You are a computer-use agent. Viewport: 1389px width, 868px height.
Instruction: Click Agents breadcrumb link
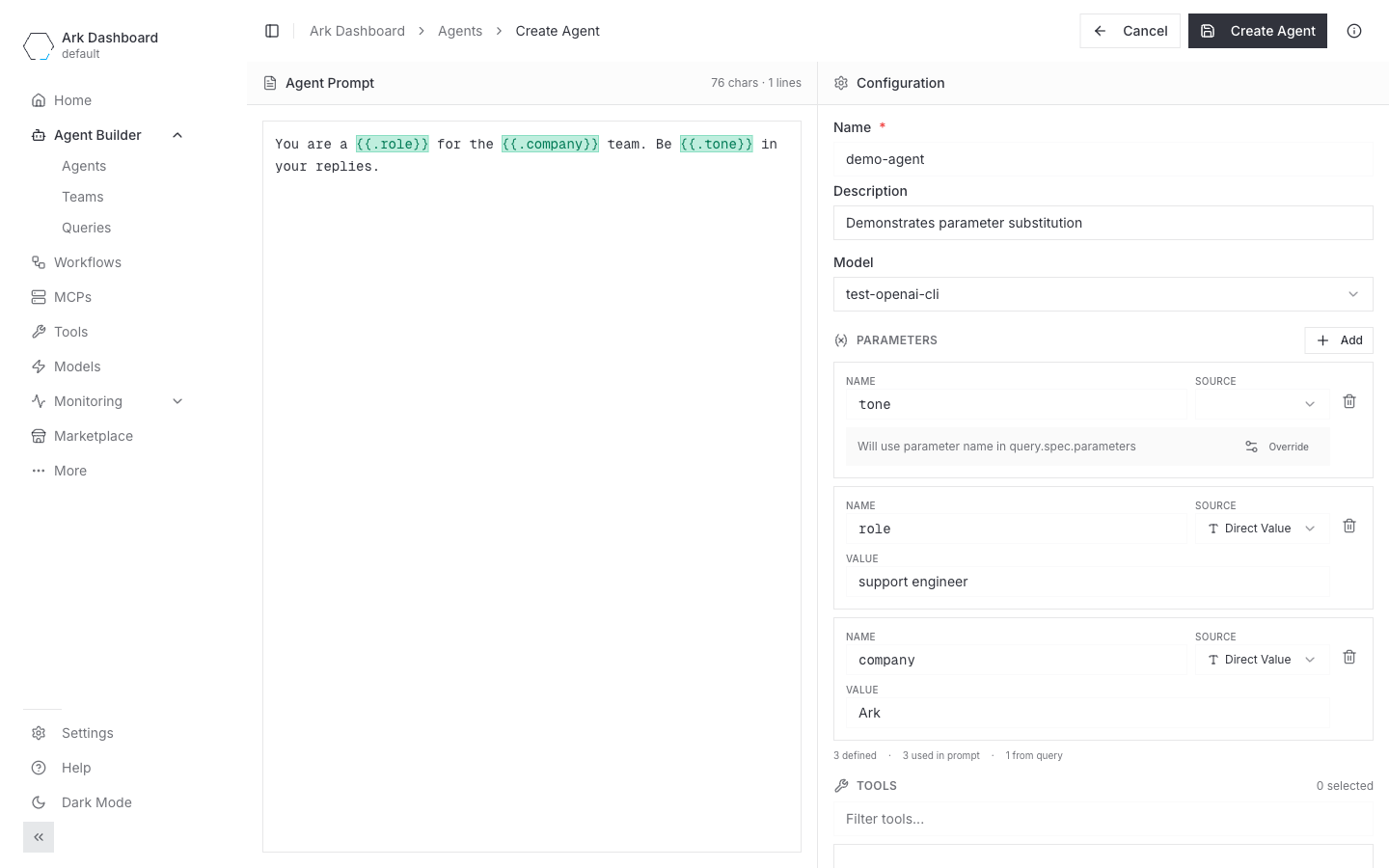pos(460,31)
